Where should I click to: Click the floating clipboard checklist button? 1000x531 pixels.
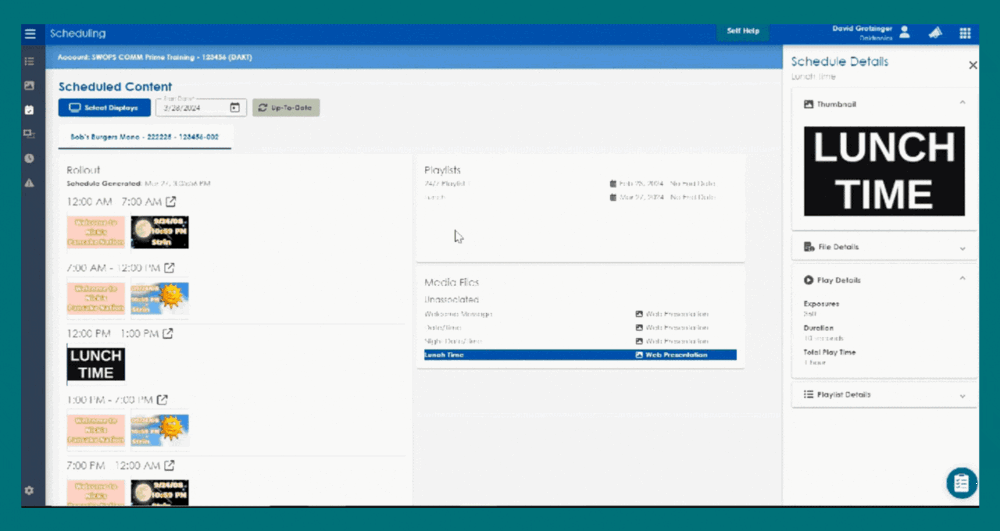click(x=962, y=483)
